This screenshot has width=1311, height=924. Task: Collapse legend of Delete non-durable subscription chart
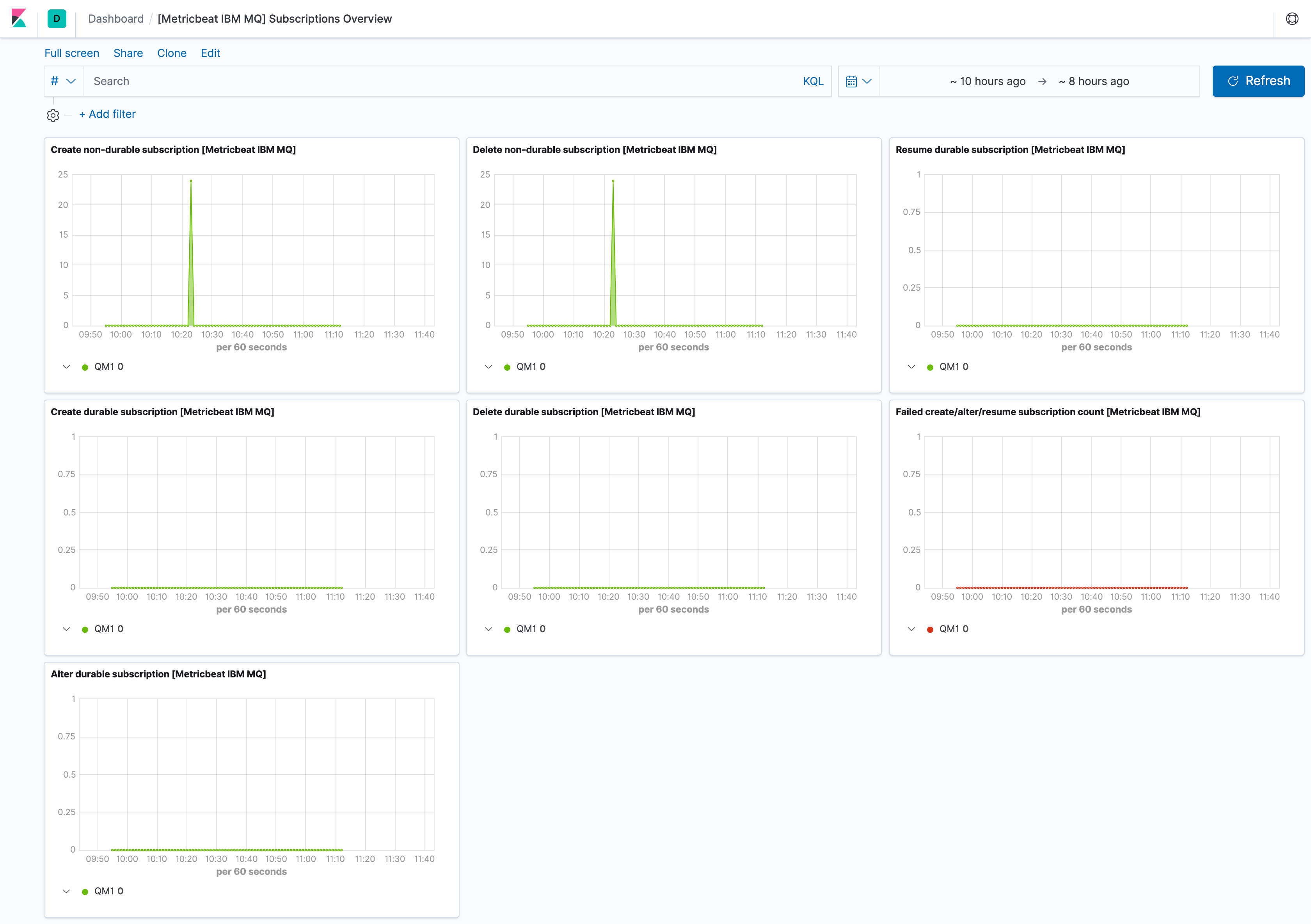488,367
